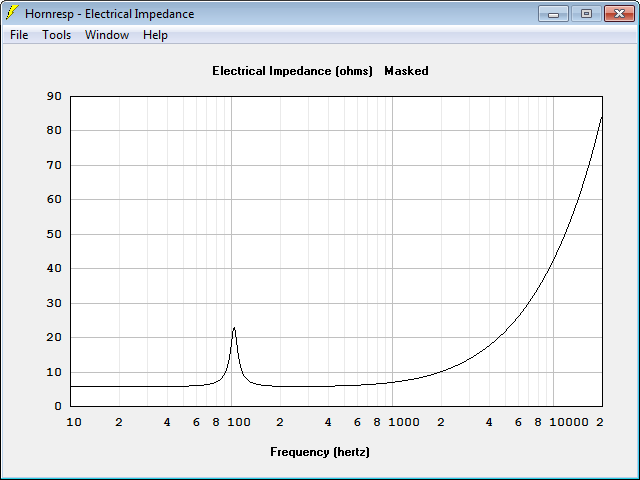This screenshot has height=480, width=640.
Task: Click the 10000 frequency axis label
Action: point(569,422)
